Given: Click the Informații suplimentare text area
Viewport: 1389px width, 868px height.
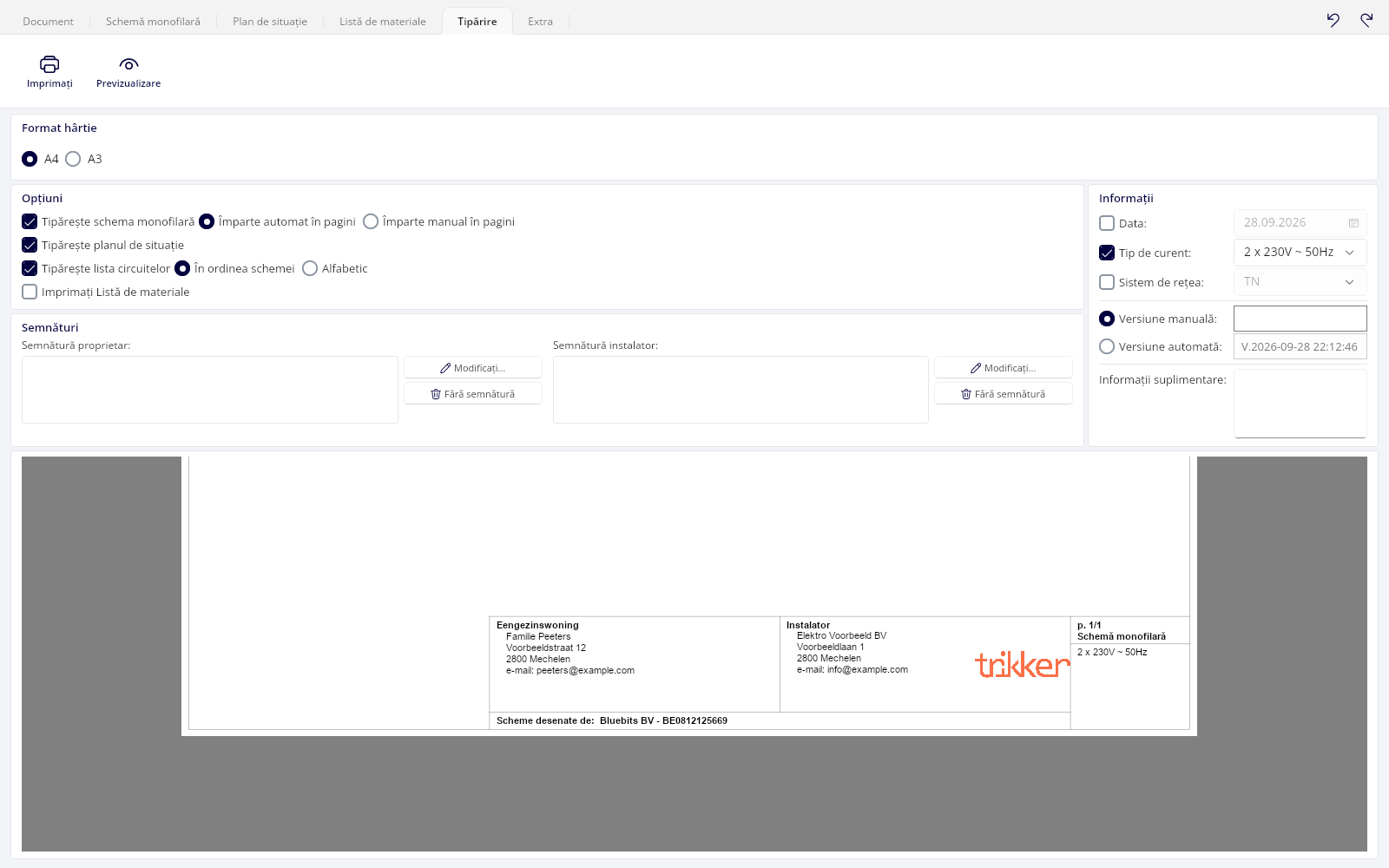Looking at the screenshot, I should coord(1300,404).
